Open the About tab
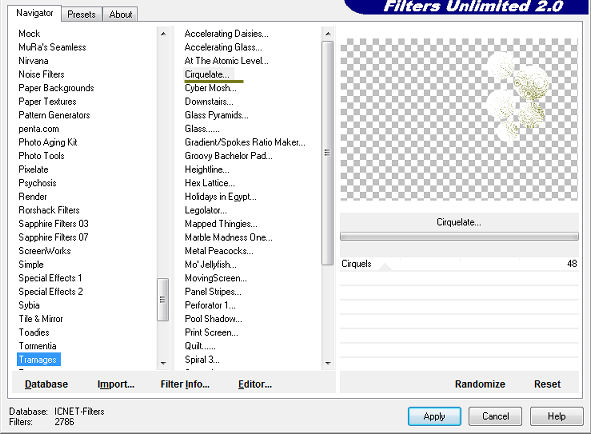 point(120,14)
